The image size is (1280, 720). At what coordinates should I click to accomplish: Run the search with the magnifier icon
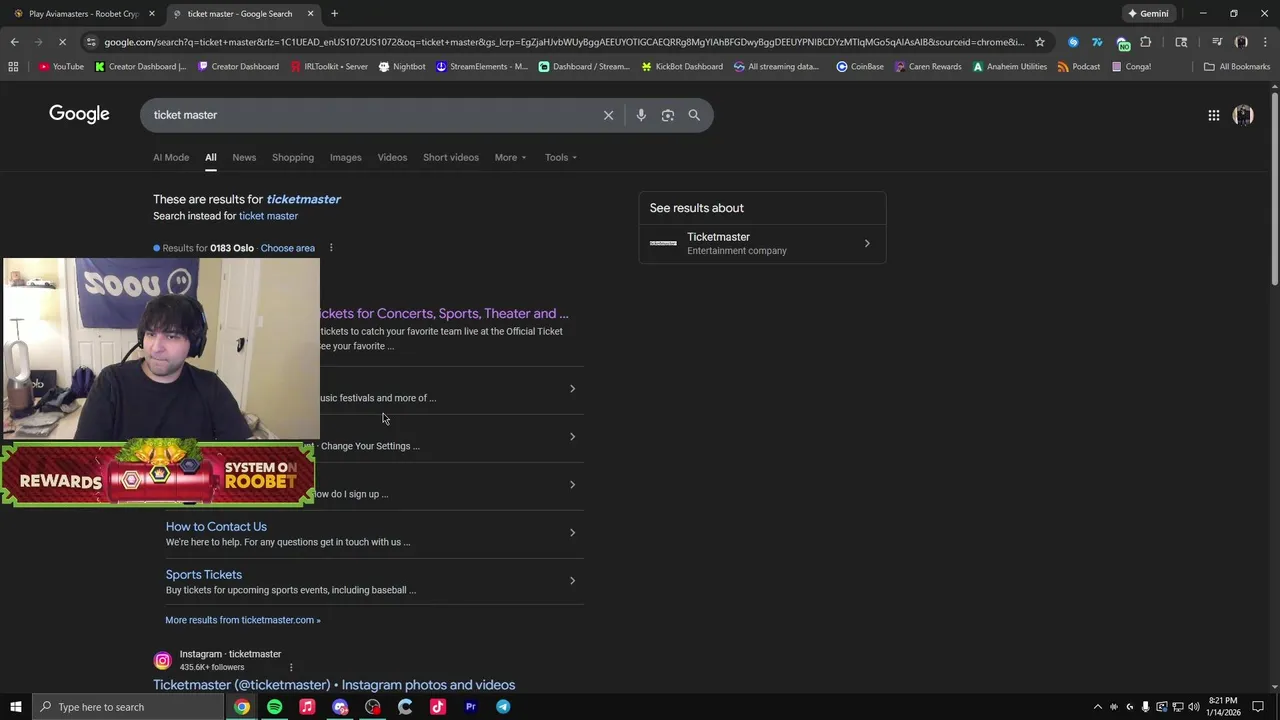point(694,115)
